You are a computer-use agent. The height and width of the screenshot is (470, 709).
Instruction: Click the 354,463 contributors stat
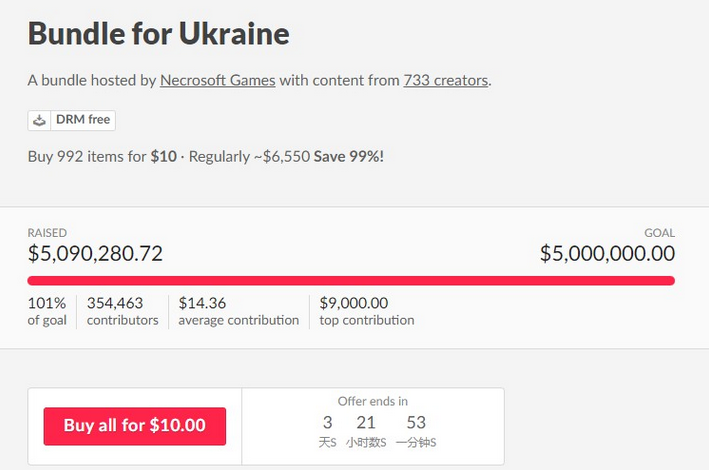123,311
